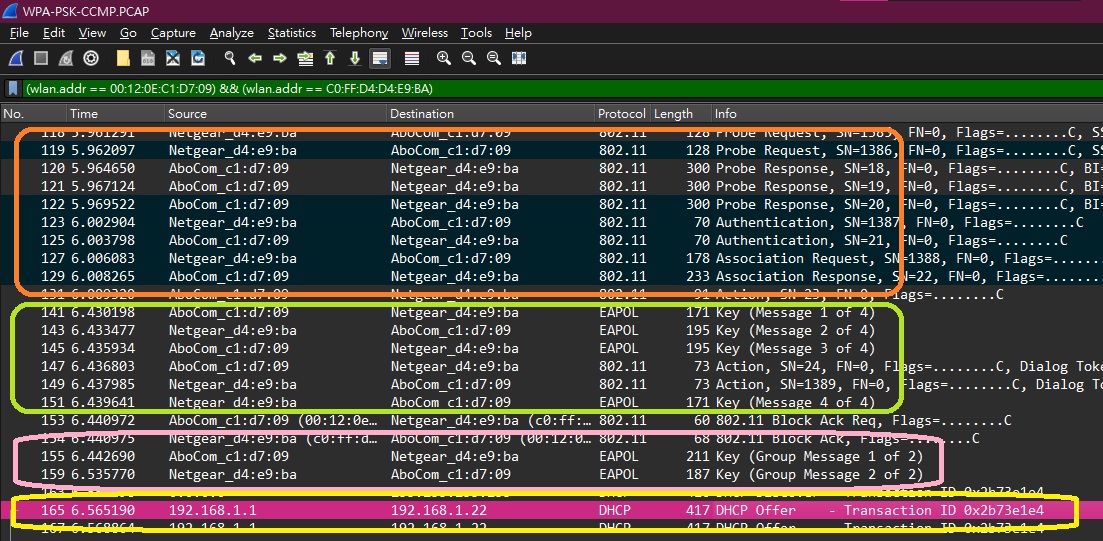Open the Statistics menu

[292, 33]
